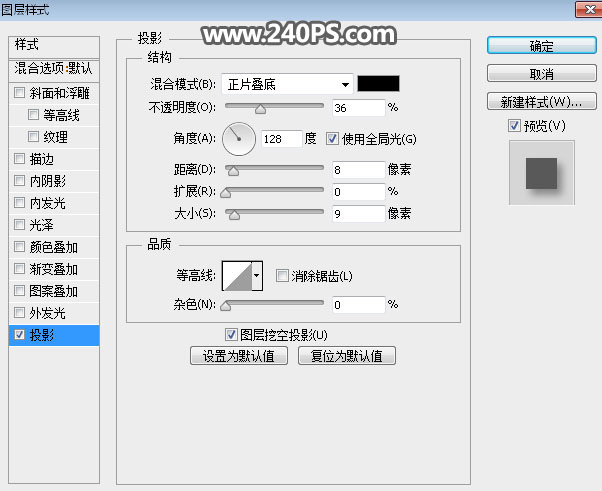This screenshot has height=491, width=602.
Task: Toggle 使用全局光 checkbox
Action: click(x=332, y=139)
